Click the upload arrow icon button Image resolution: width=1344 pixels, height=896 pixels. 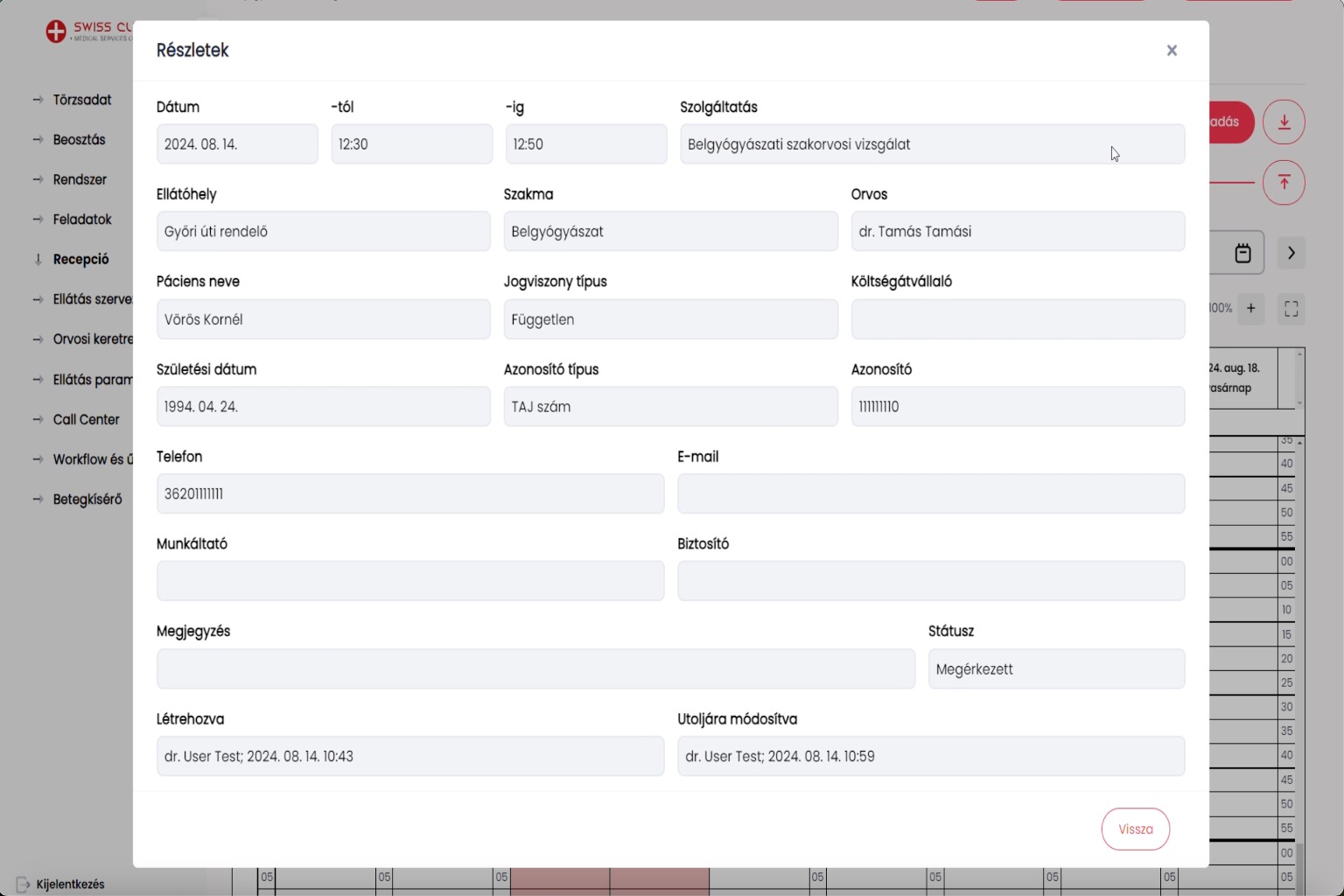(1284, 182)
